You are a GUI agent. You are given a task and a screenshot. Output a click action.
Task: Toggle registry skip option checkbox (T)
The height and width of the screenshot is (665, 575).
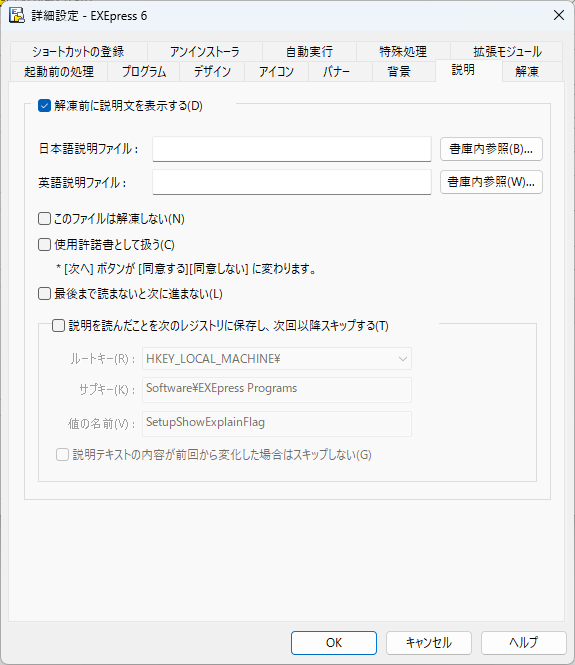coord(58,326)
